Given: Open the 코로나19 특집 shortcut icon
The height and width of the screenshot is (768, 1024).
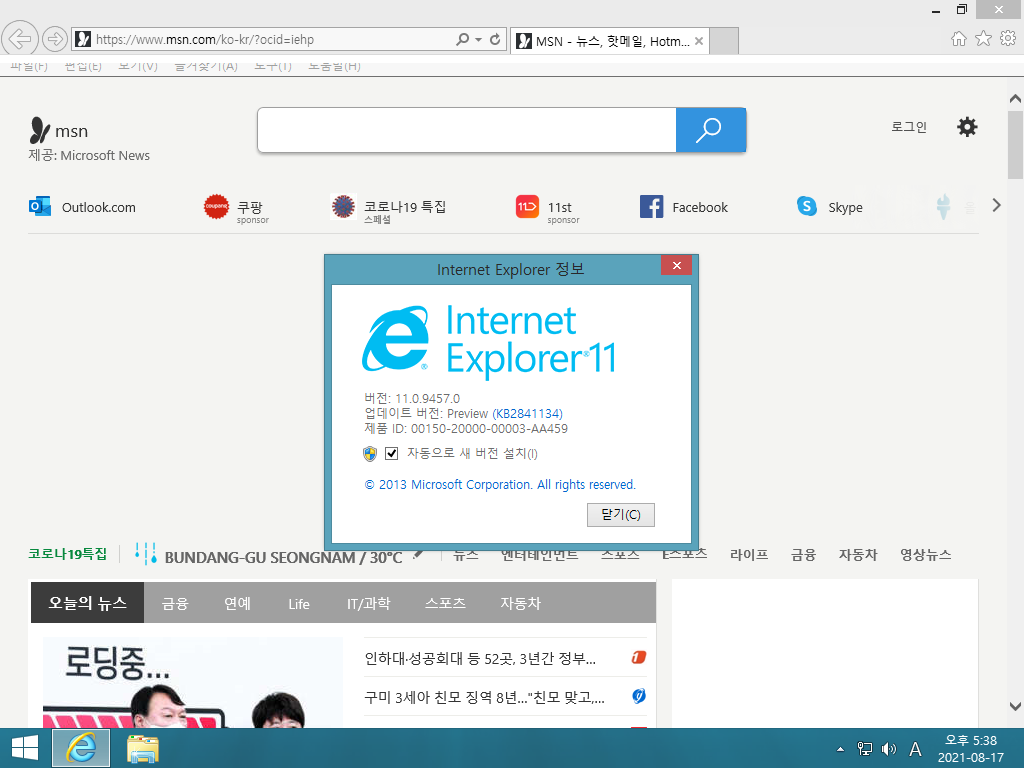Looking at the screenshot, I should (343, 207).
